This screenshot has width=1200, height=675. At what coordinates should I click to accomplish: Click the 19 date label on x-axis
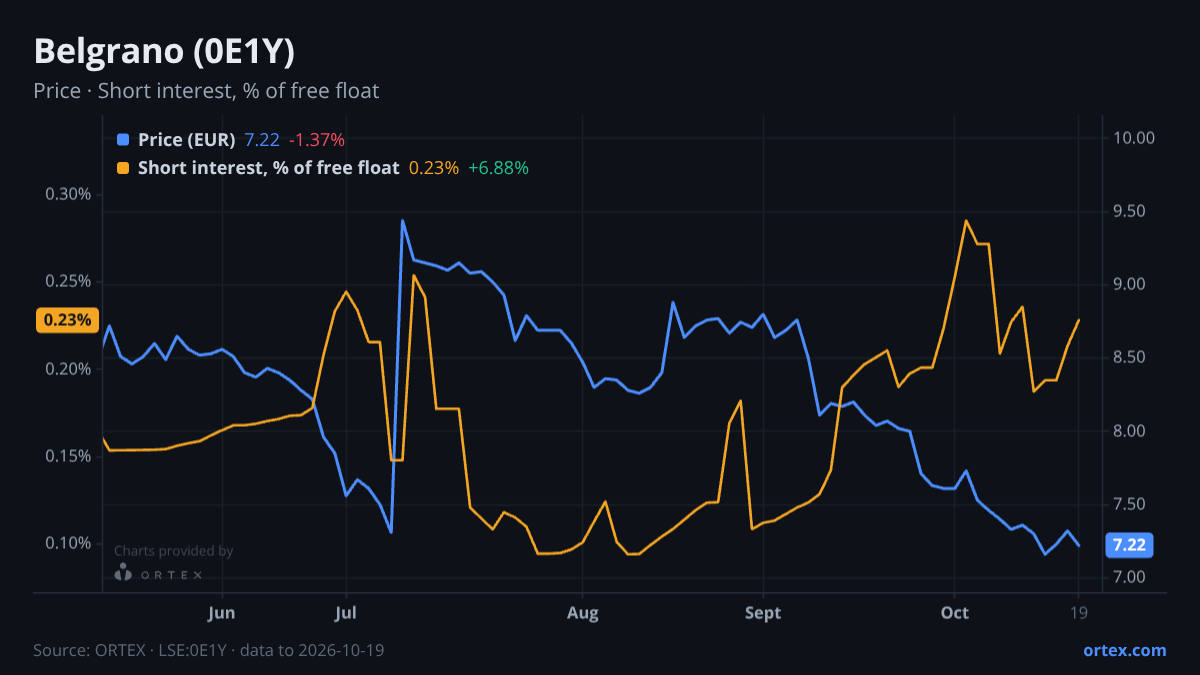[x=1079, y=613]
